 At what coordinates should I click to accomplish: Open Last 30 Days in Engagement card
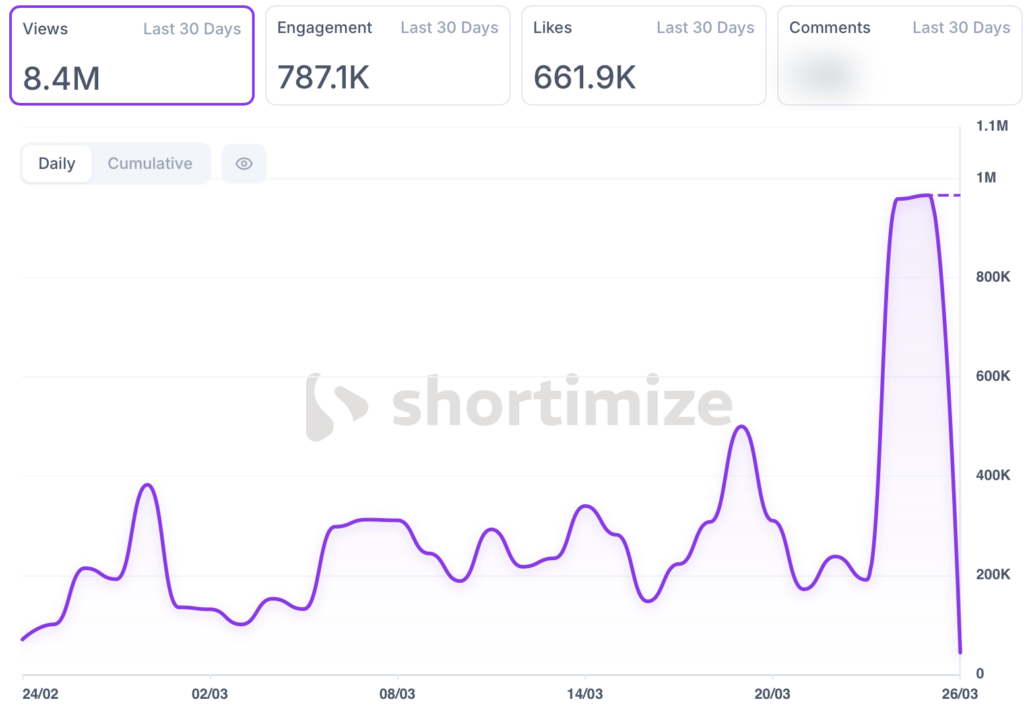(449, 28)
